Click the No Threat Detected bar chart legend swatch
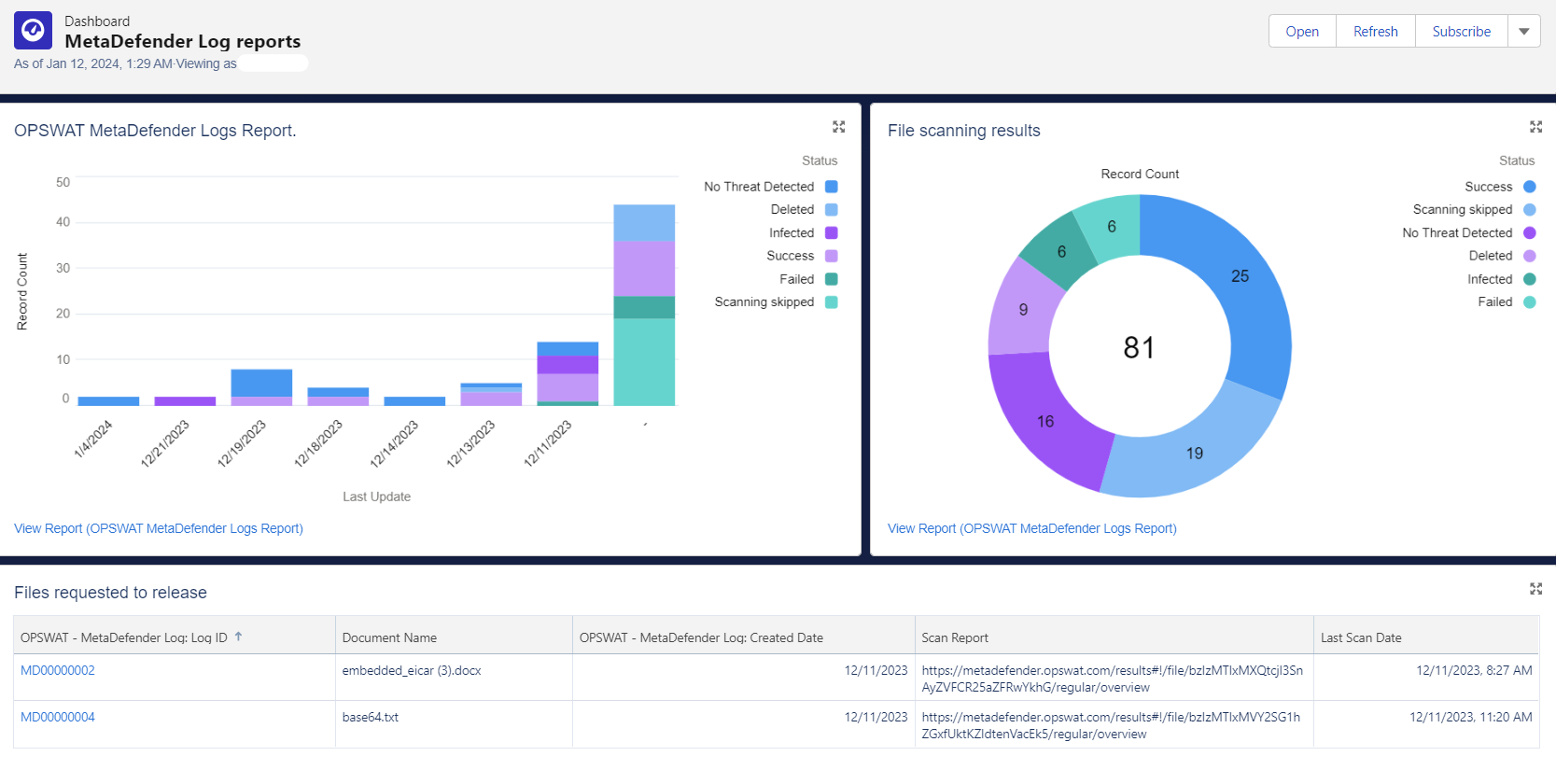 click(831, 187)
